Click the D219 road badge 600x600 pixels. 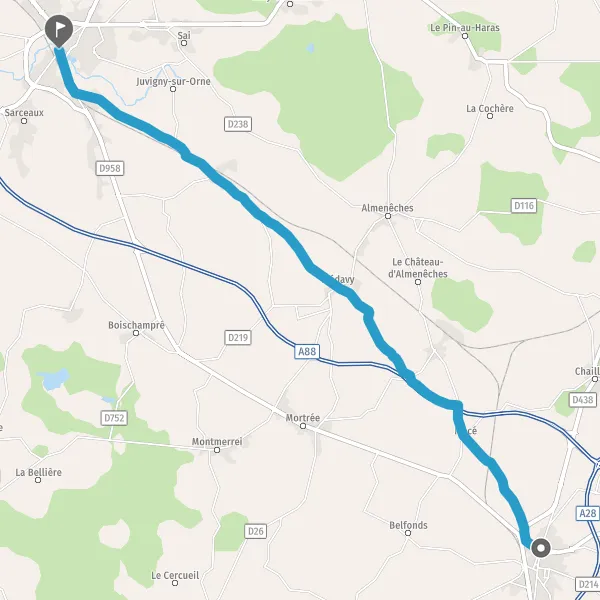point(238,338)
